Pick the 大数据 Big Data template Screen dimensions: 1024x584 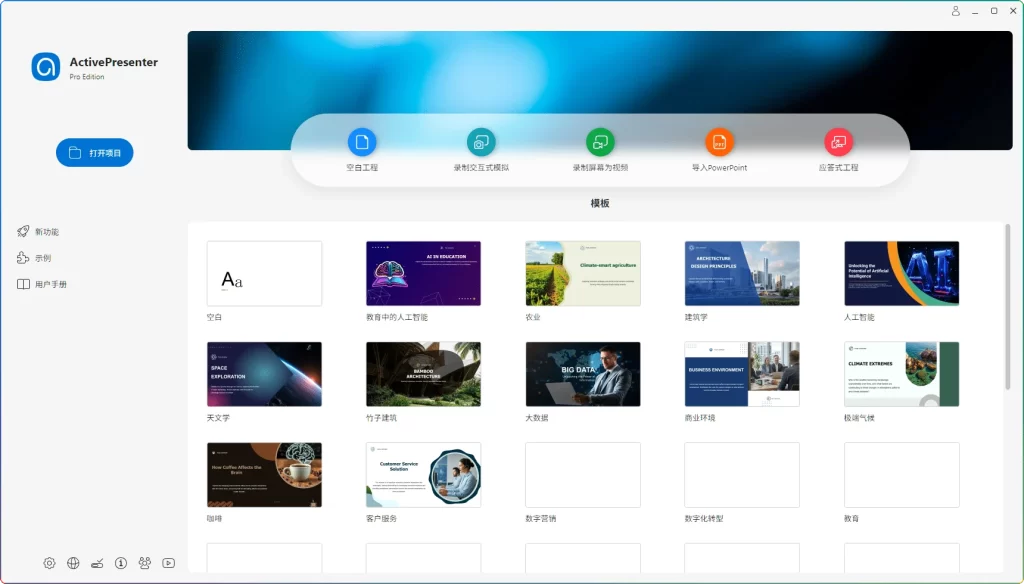(583, 374)
